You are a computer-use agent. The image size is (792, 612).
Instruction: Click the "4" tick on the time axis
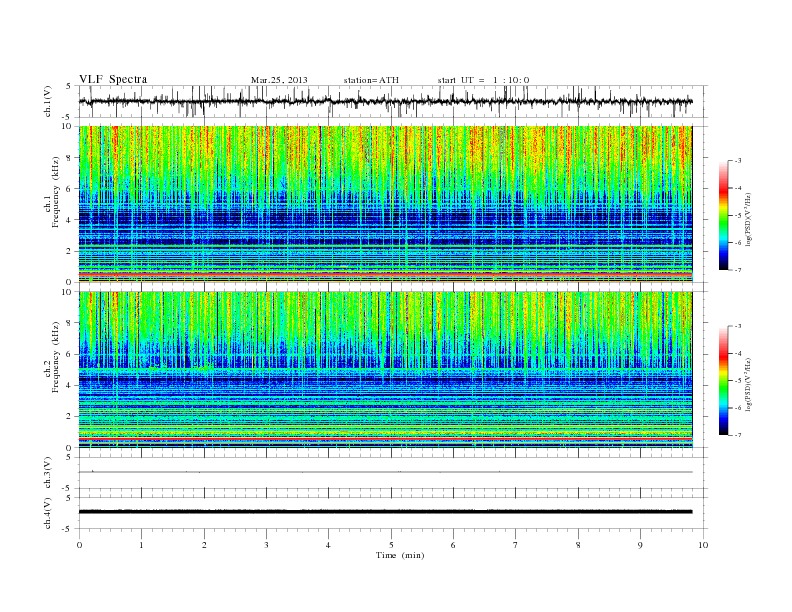(x=329, y=545)
